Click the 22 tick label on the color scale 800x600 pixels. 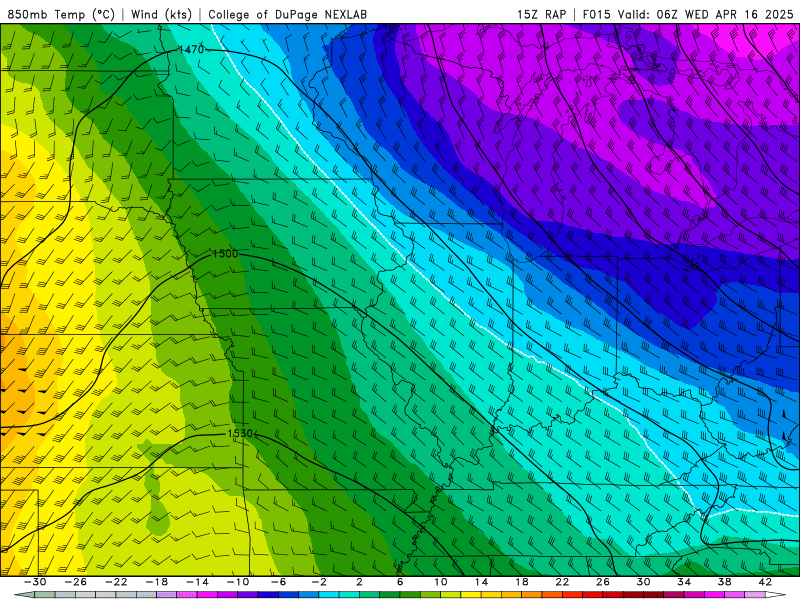(x=562, y=582)
